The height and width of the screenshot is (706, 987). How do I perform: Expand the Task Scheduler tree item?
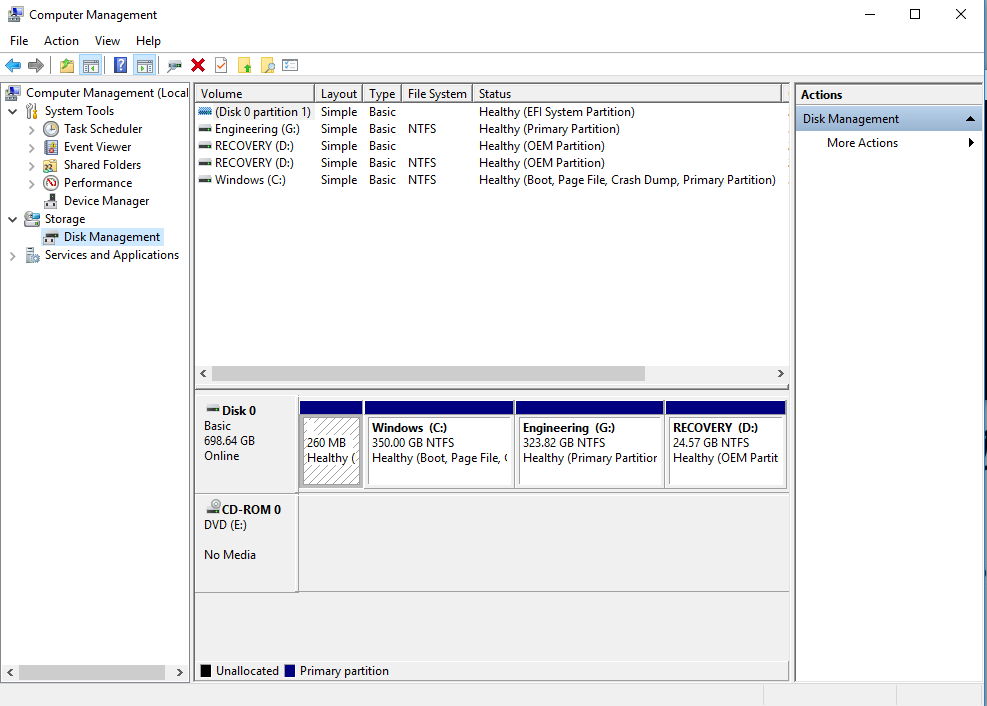(x=30, y=128)
